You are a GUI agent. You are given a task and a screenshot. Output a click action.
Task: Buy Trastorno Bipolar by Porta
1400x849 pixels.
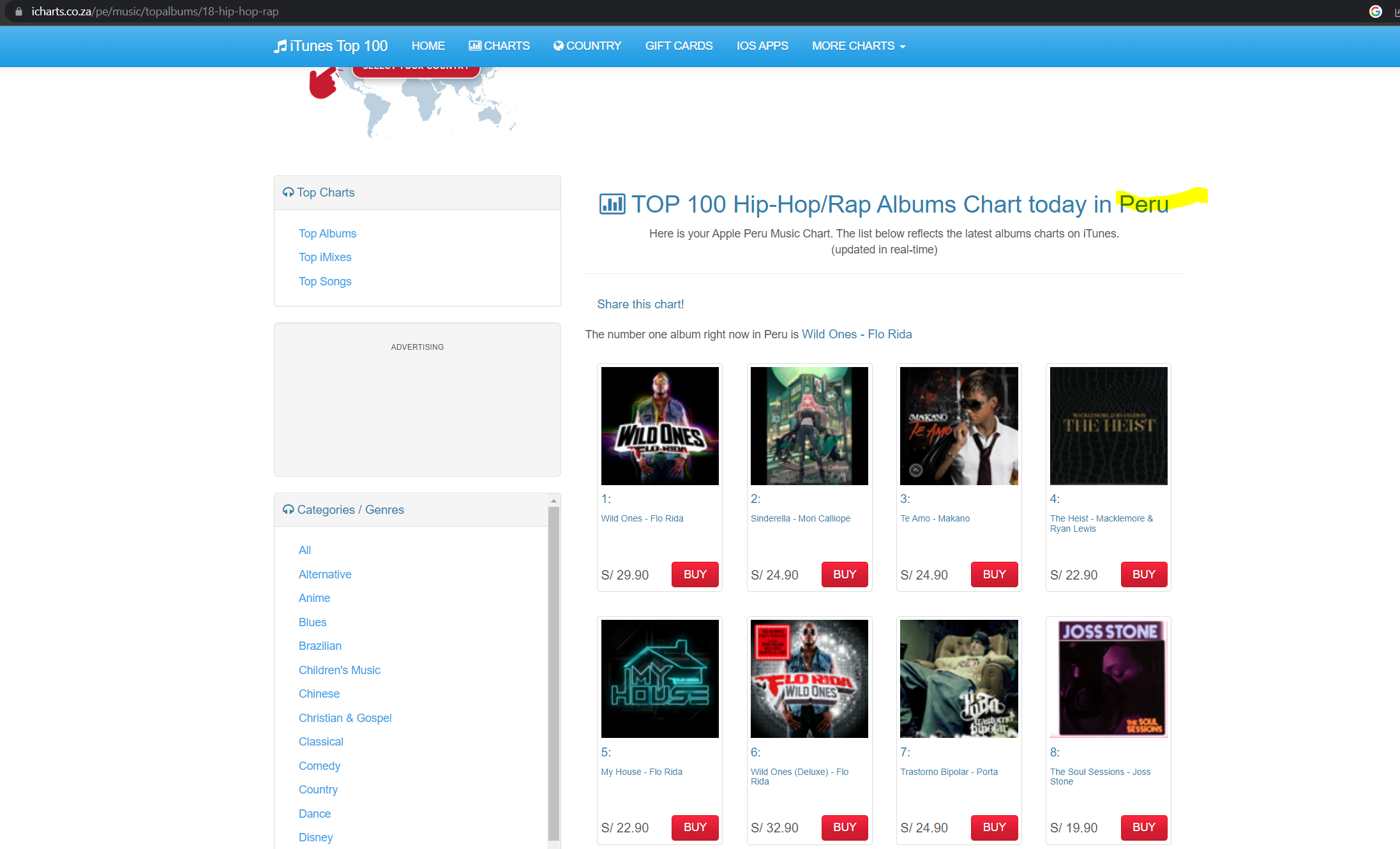click(994, 828)
